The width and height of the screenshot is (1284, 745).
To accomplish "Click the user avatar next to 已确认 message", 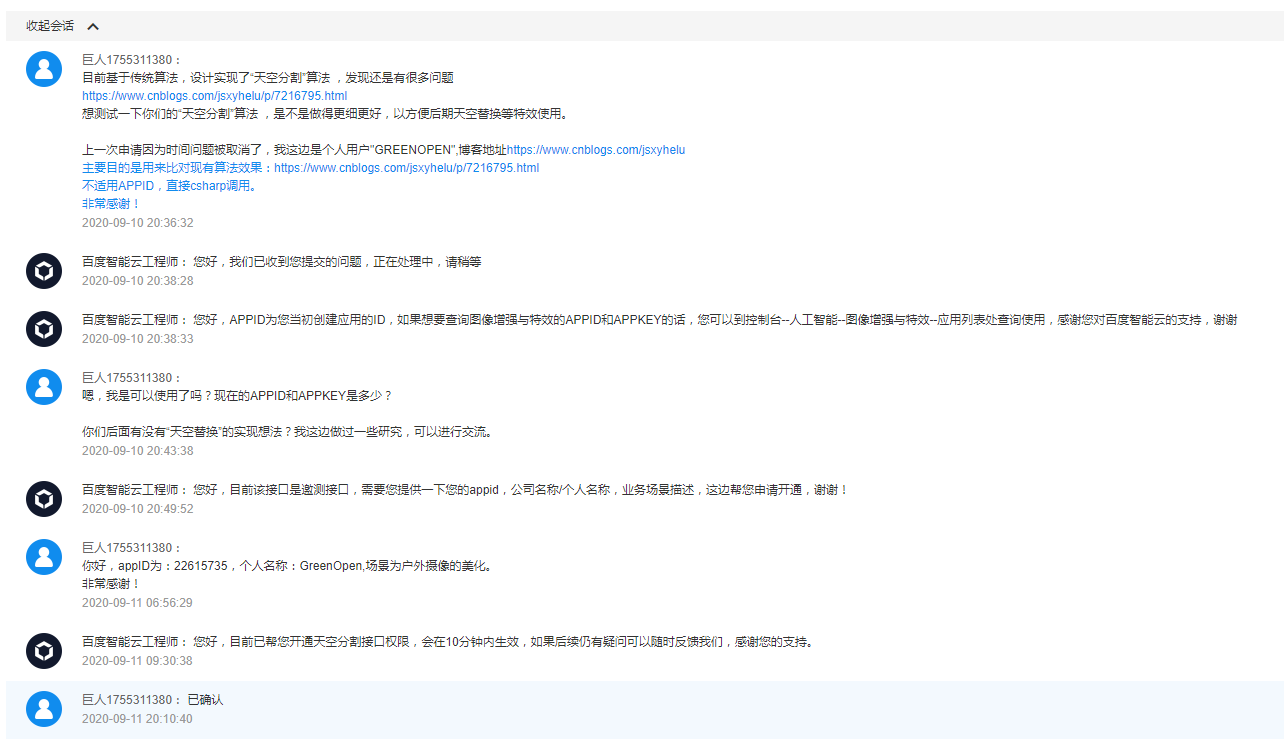I will 44,708.
